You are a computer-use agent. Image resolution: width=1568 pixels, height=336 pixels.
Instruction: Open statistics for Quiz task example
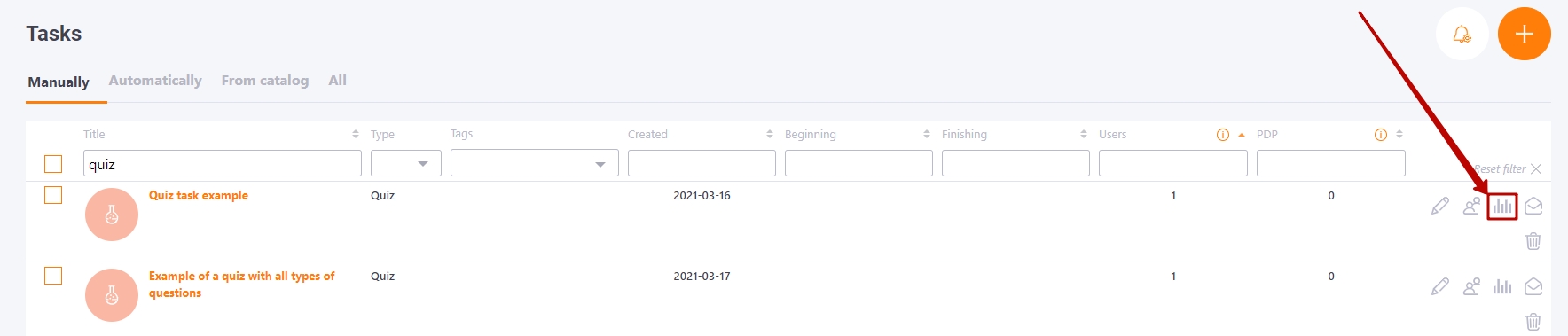[1501, 207]
